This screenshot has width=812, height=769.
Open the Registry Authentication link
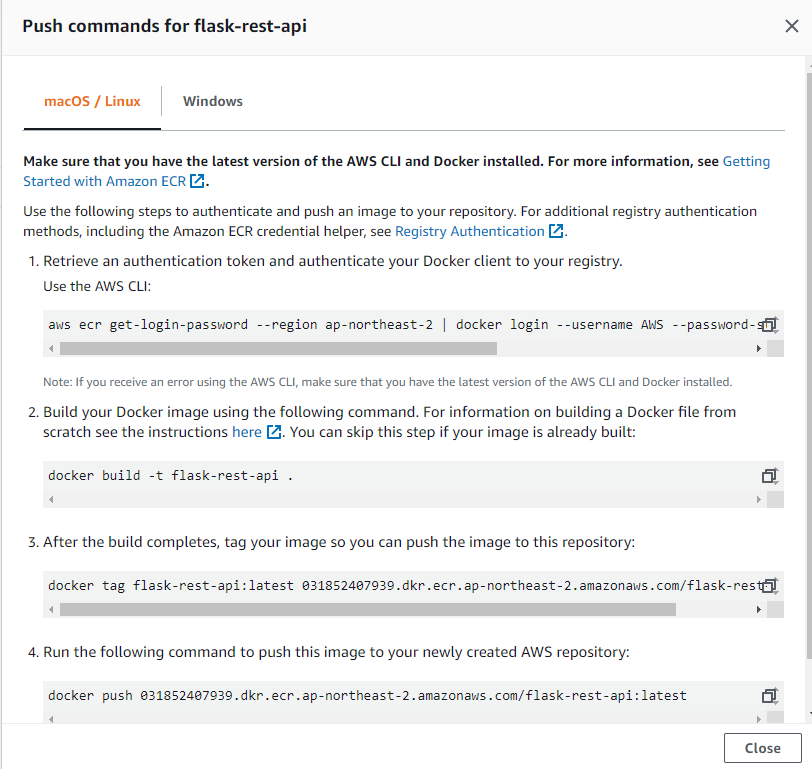click(470, 231)
